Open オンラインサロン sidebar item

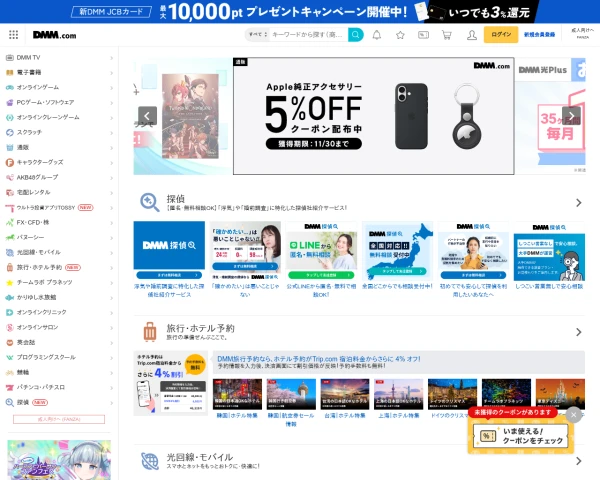coord(59,327)
